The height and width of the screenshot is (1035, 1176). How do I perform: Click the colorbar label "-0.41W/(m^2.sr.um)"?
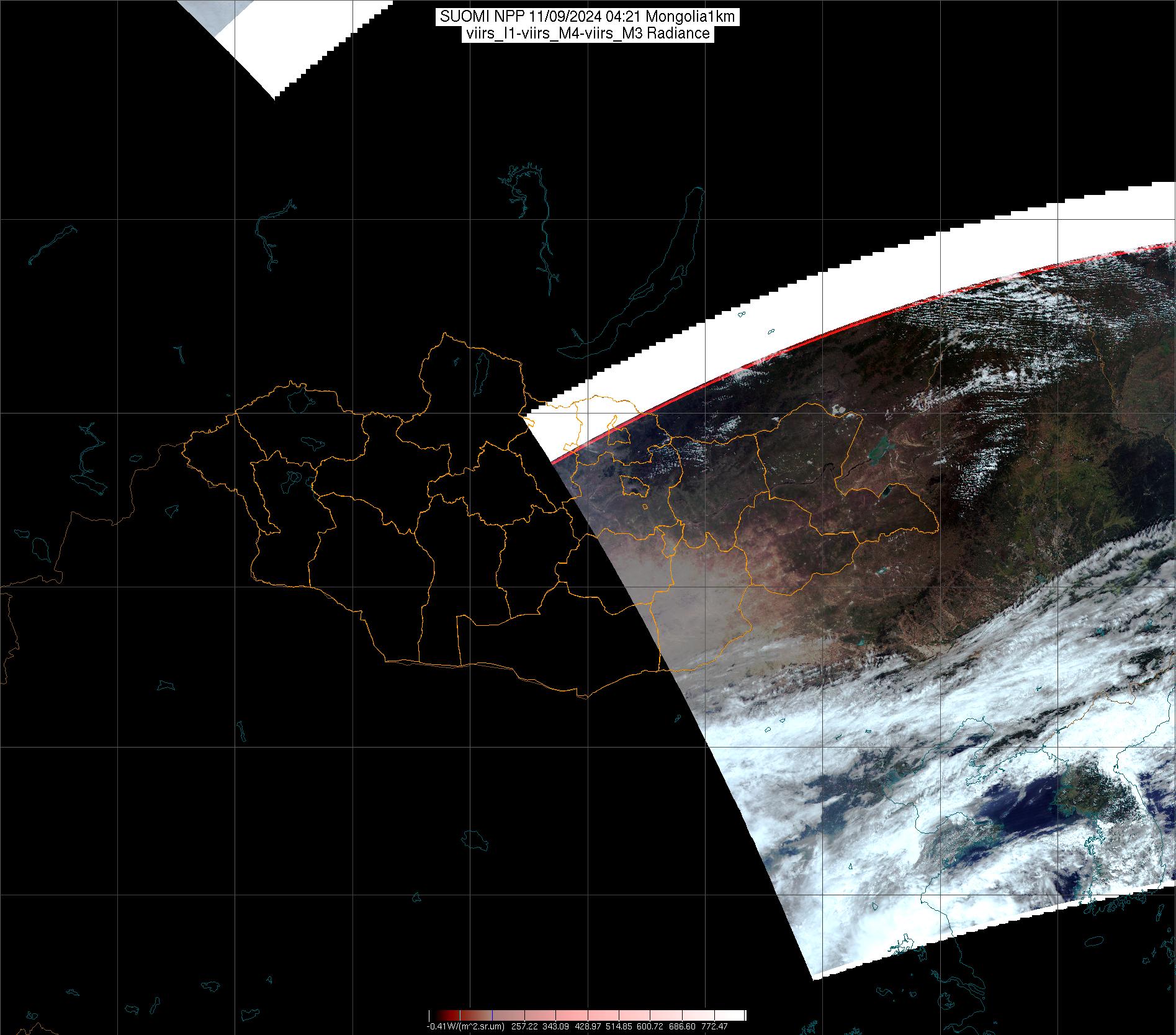point(465,1026)
